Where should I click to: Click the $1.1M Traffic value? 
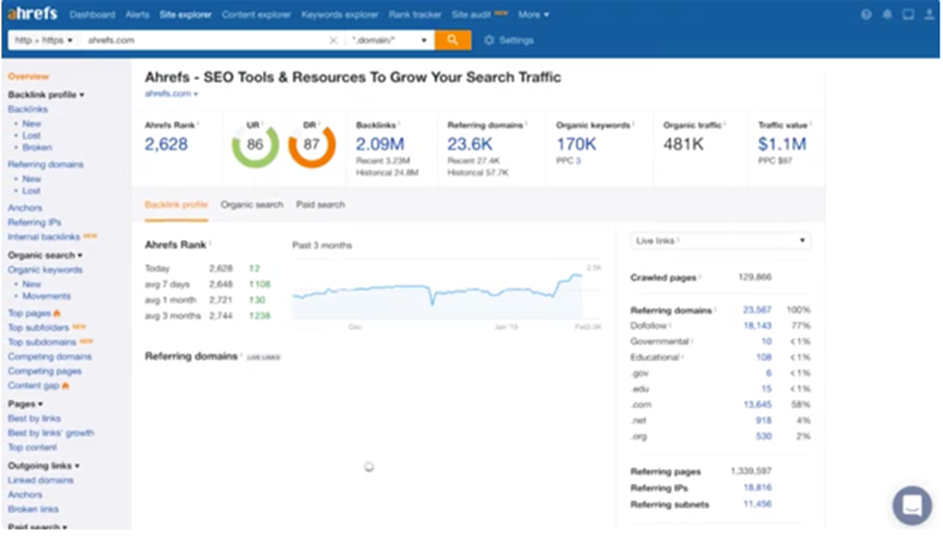pos(782,144)
